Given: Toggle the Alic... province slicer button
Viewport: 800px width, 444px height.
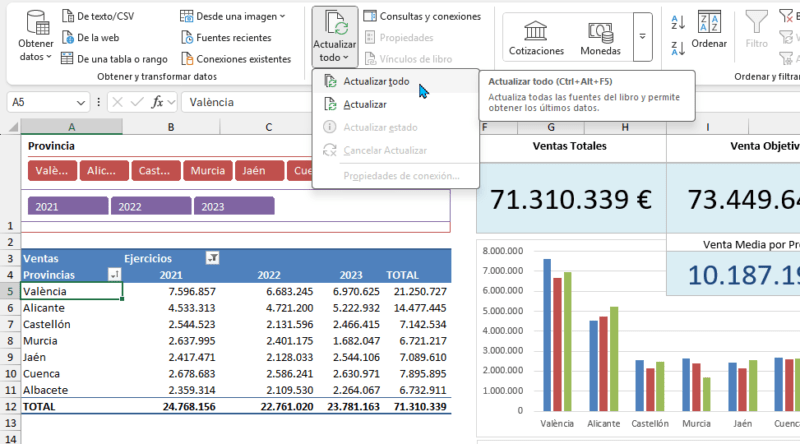Looking at the screenshot, I should tap(102, 170).
